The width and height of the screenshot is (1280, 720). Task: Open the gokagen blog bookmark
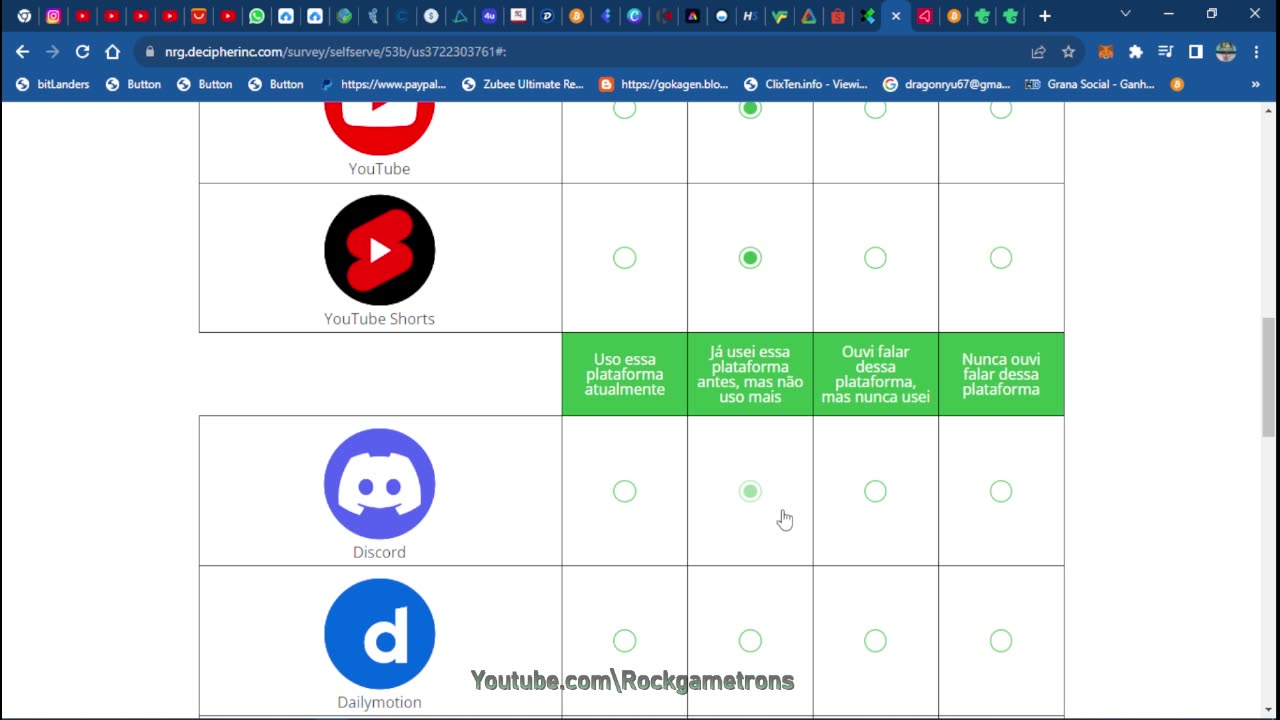point(663,85)
